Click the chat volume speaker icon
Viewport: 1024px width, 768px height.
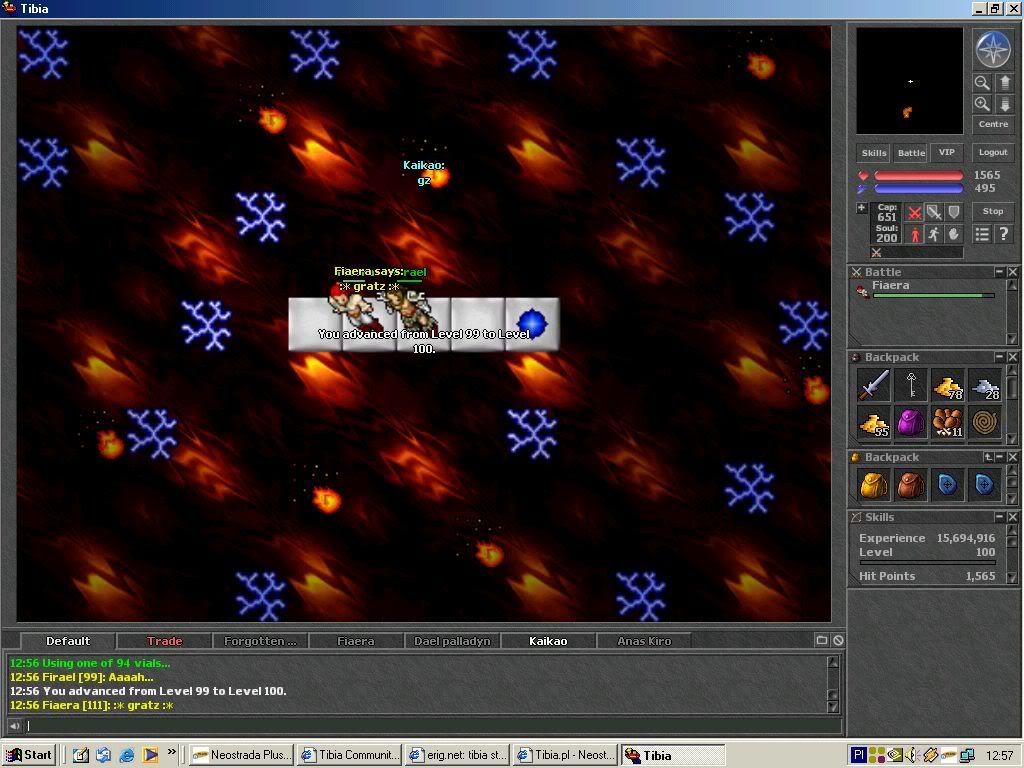14,726
